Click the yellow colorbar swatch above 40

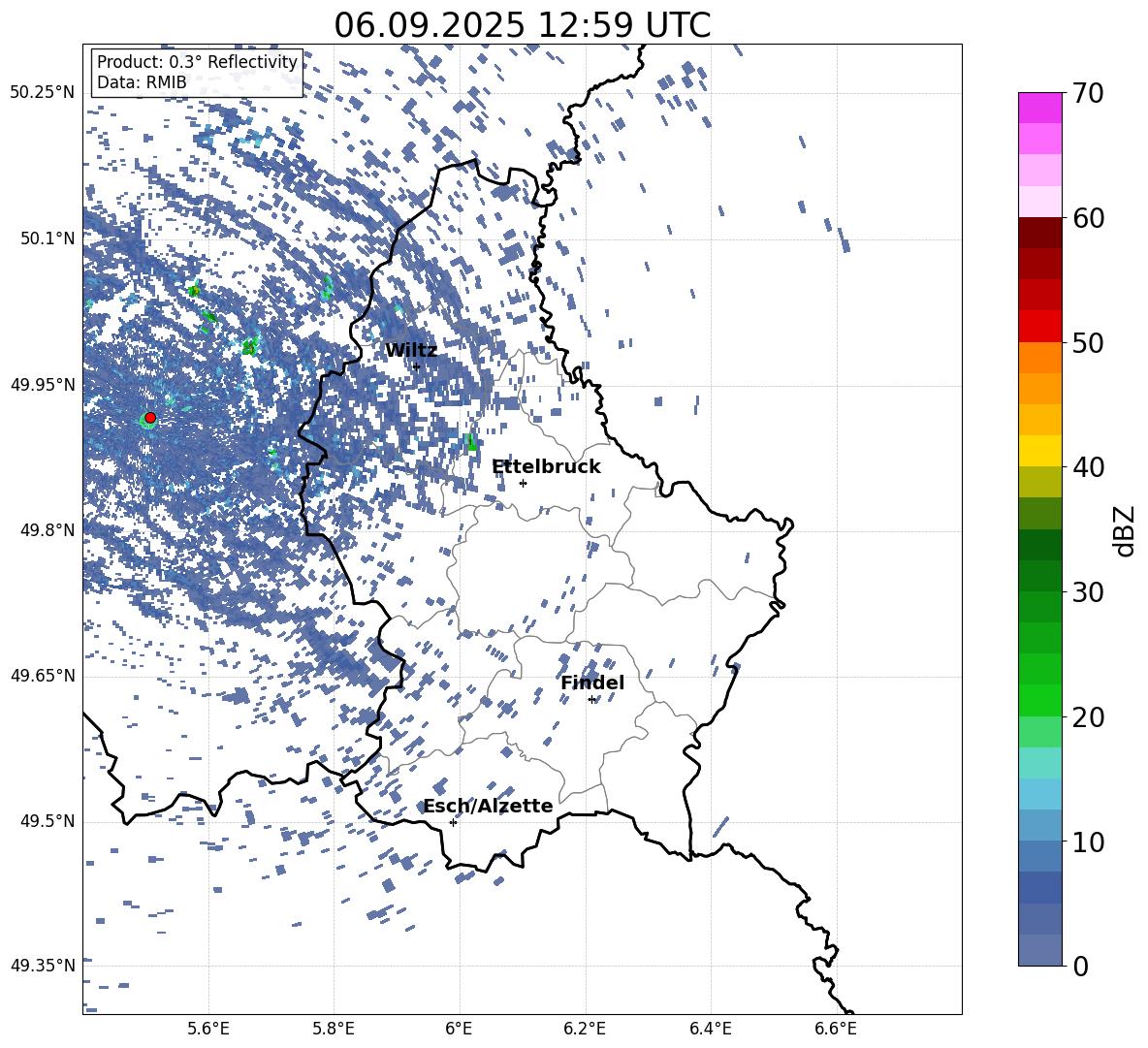[x=1039, y=451]
